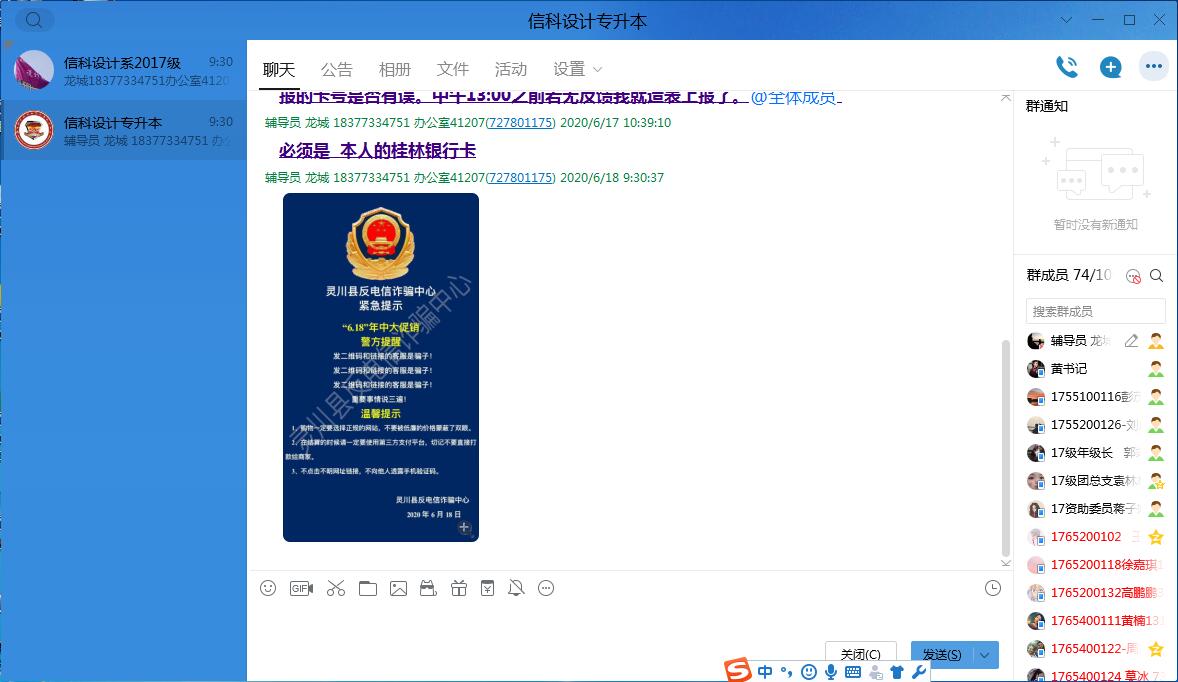
Task: Click the GIF recording icon
Action: click(301, 588)
